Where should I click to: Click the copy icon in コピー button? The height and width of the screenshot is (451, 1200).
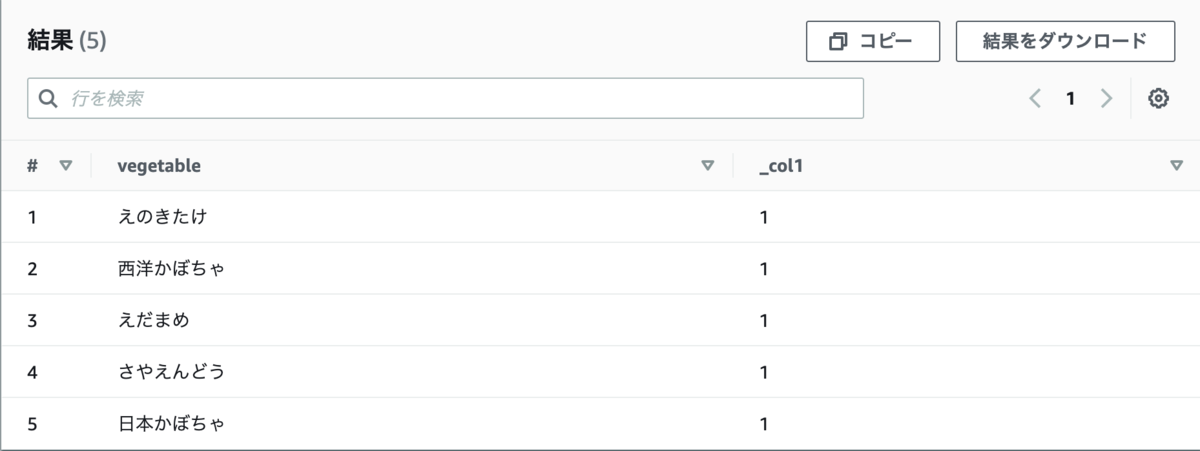(x=838, y=42)
